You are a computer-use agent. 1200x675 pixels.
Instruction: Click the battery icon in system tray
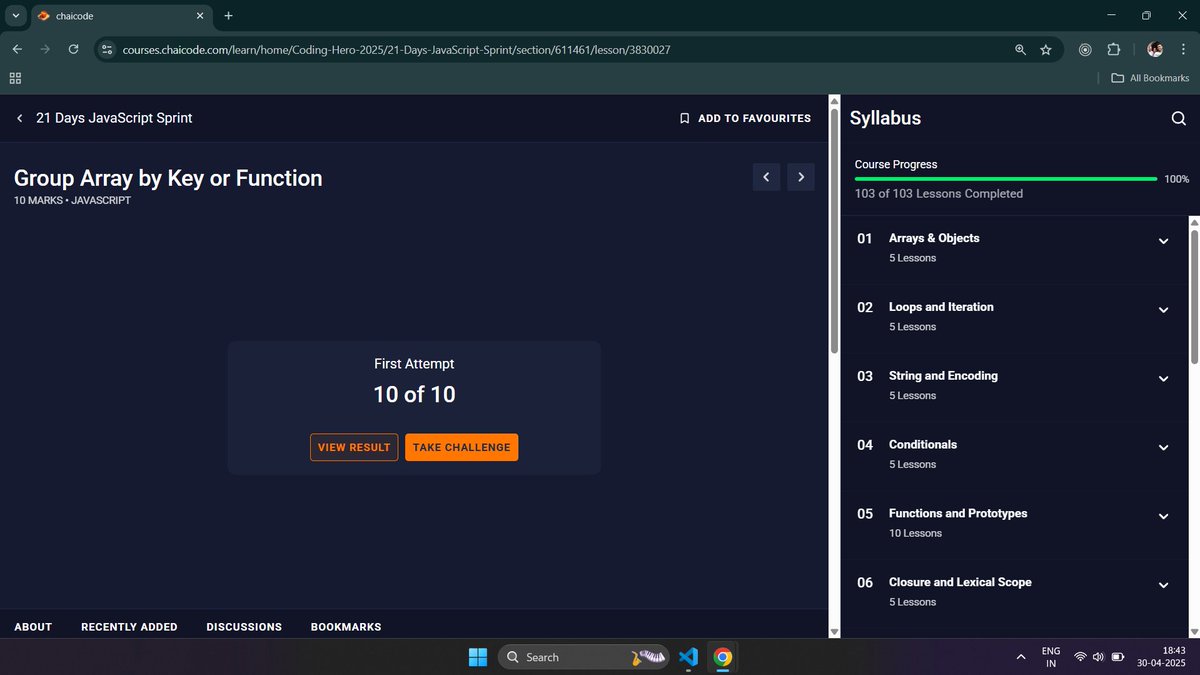[x=1118, y=657]
